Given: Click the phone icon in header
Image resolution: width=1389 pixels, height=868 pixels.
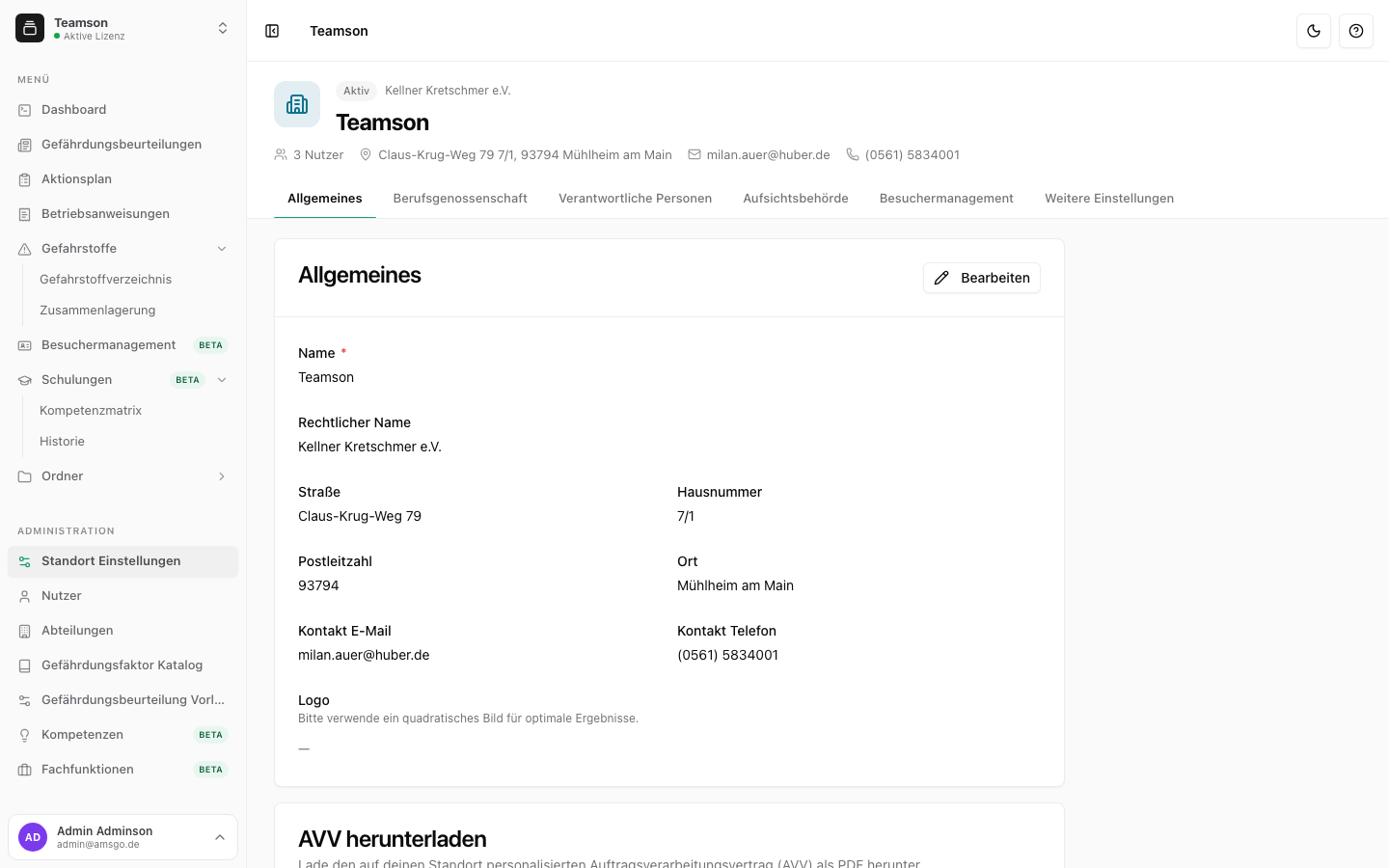Looking at the screenshot, I should click(853, 154).
